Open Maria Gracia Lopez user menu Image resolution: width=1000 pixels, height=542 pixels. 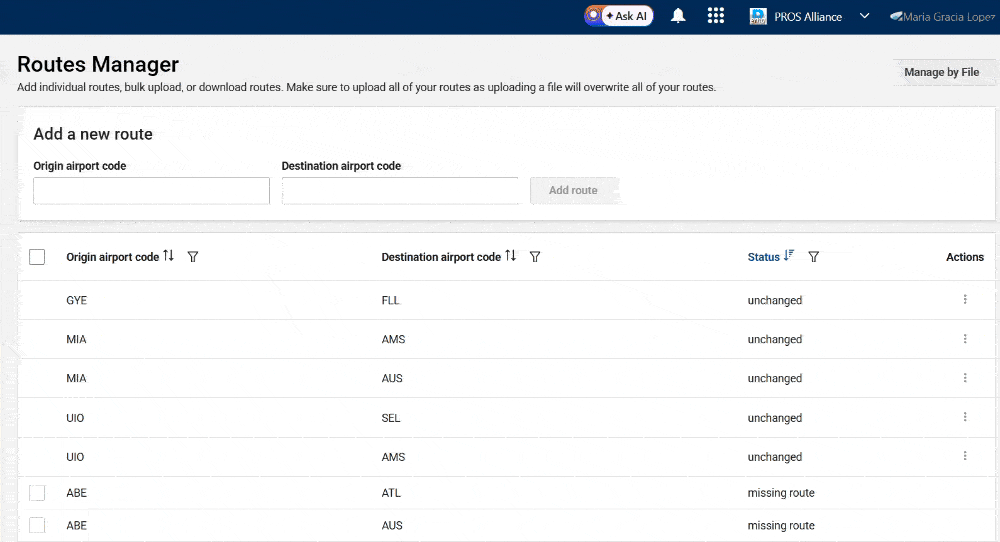[x=945, y=16]
